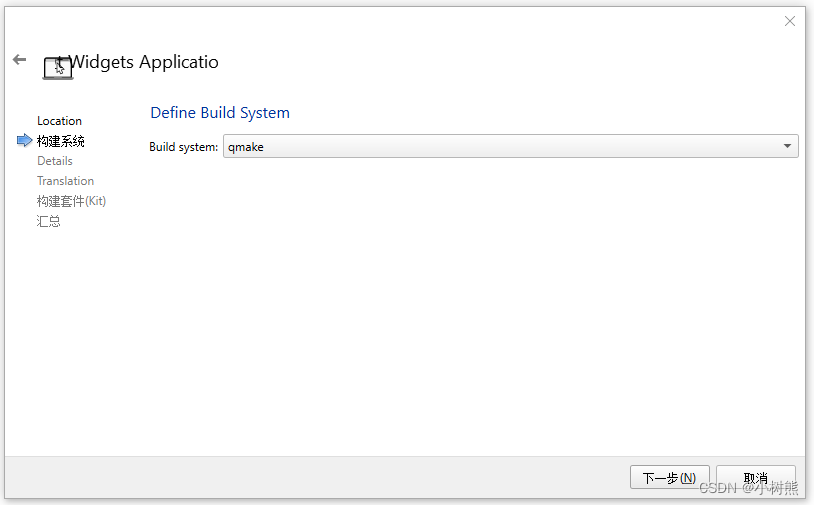Go back using the left arrow icon
This screenshot has width=814, height=505.
19,60
